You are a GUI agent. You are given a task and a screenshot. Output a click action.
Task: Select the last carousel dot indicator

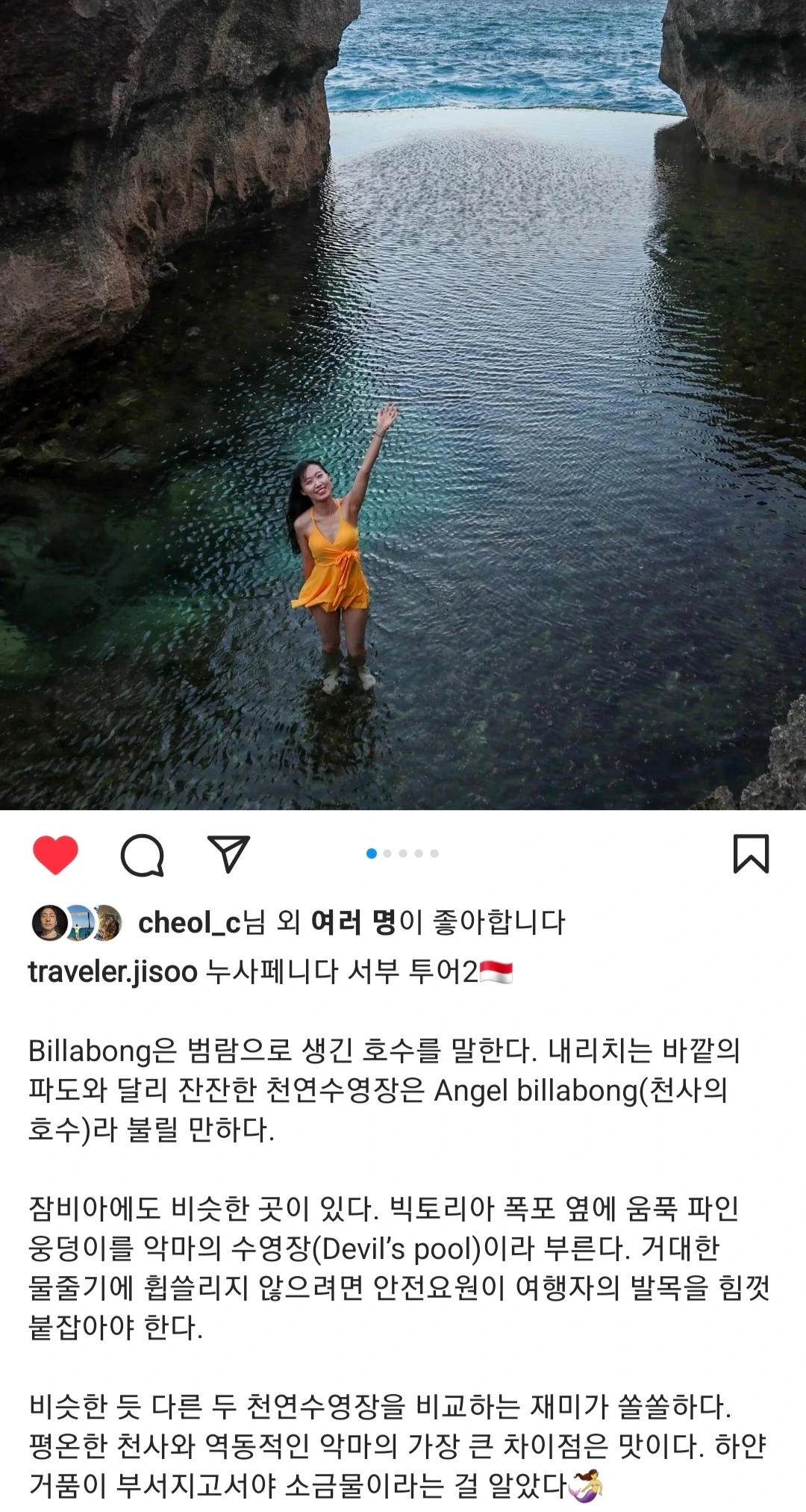[434, 853]
